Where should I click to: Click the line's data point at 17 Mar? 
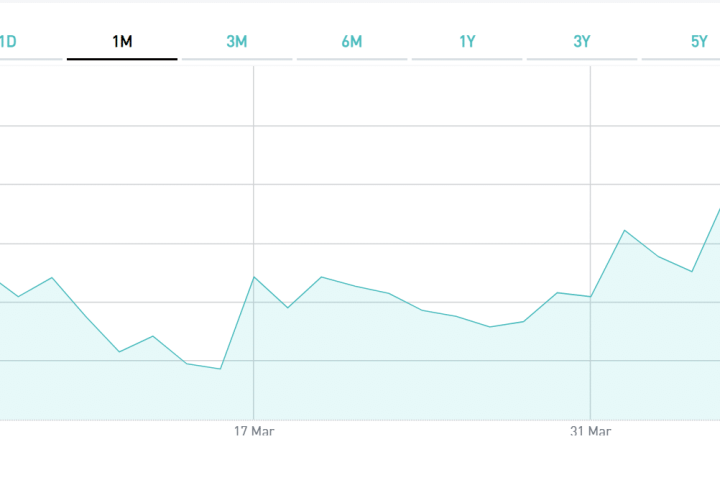tap(254, 277)
